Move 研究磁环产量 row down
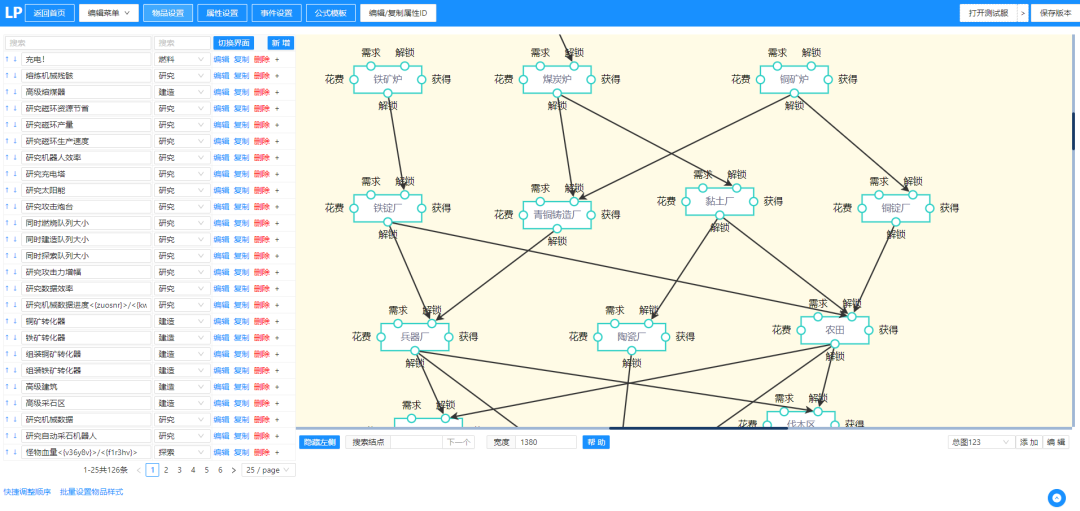Viewport: 1080px width, 511px height. [x=14, y=125]
